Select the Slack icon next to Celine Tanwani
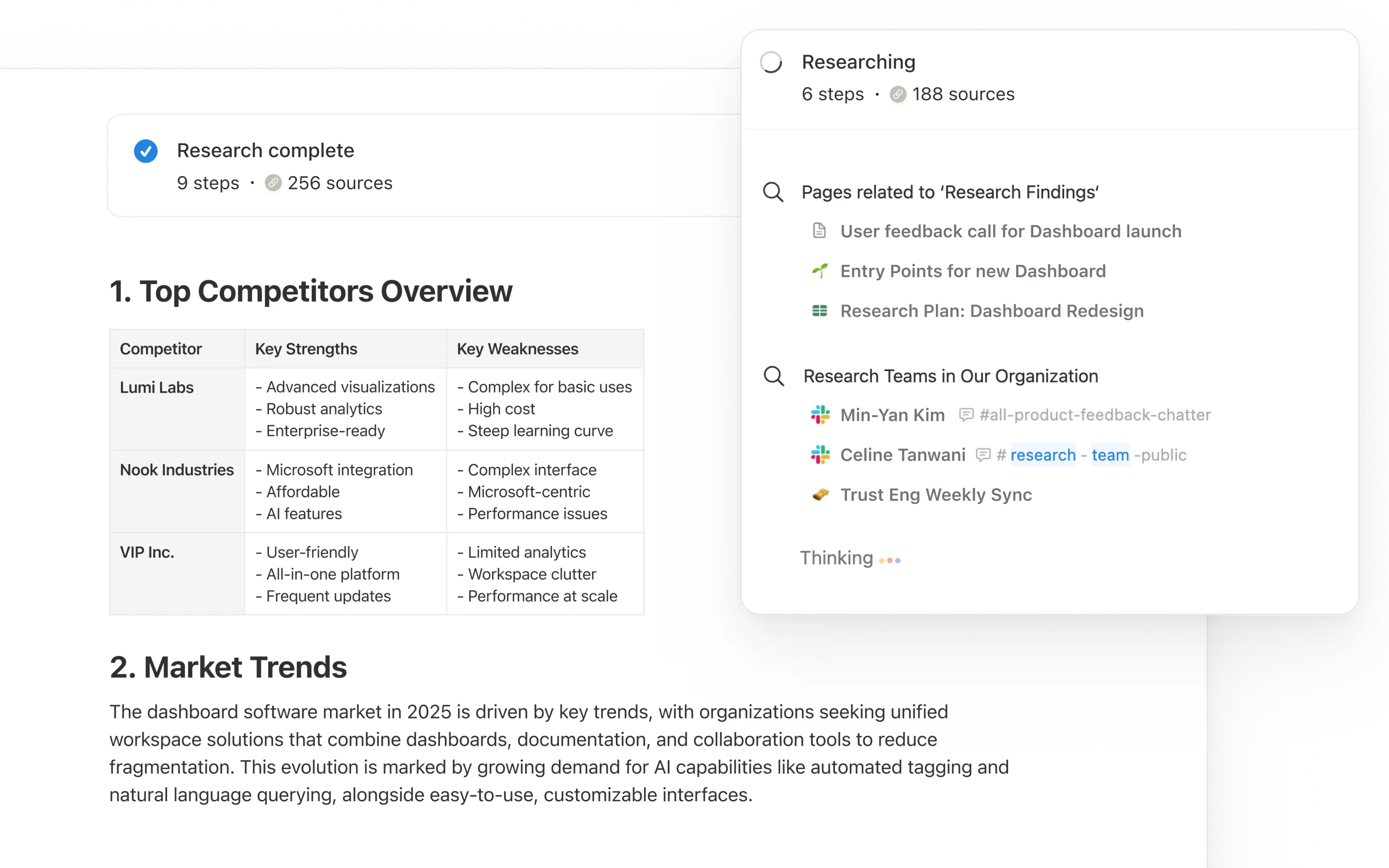Screen dimensions: 1389x868 tap(820, 455)
